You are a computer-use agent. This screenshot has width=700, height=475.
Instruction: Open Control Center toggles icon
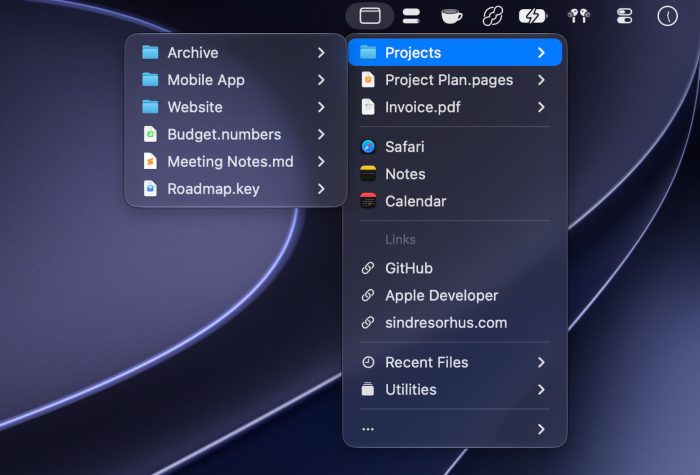click(624, 16)
